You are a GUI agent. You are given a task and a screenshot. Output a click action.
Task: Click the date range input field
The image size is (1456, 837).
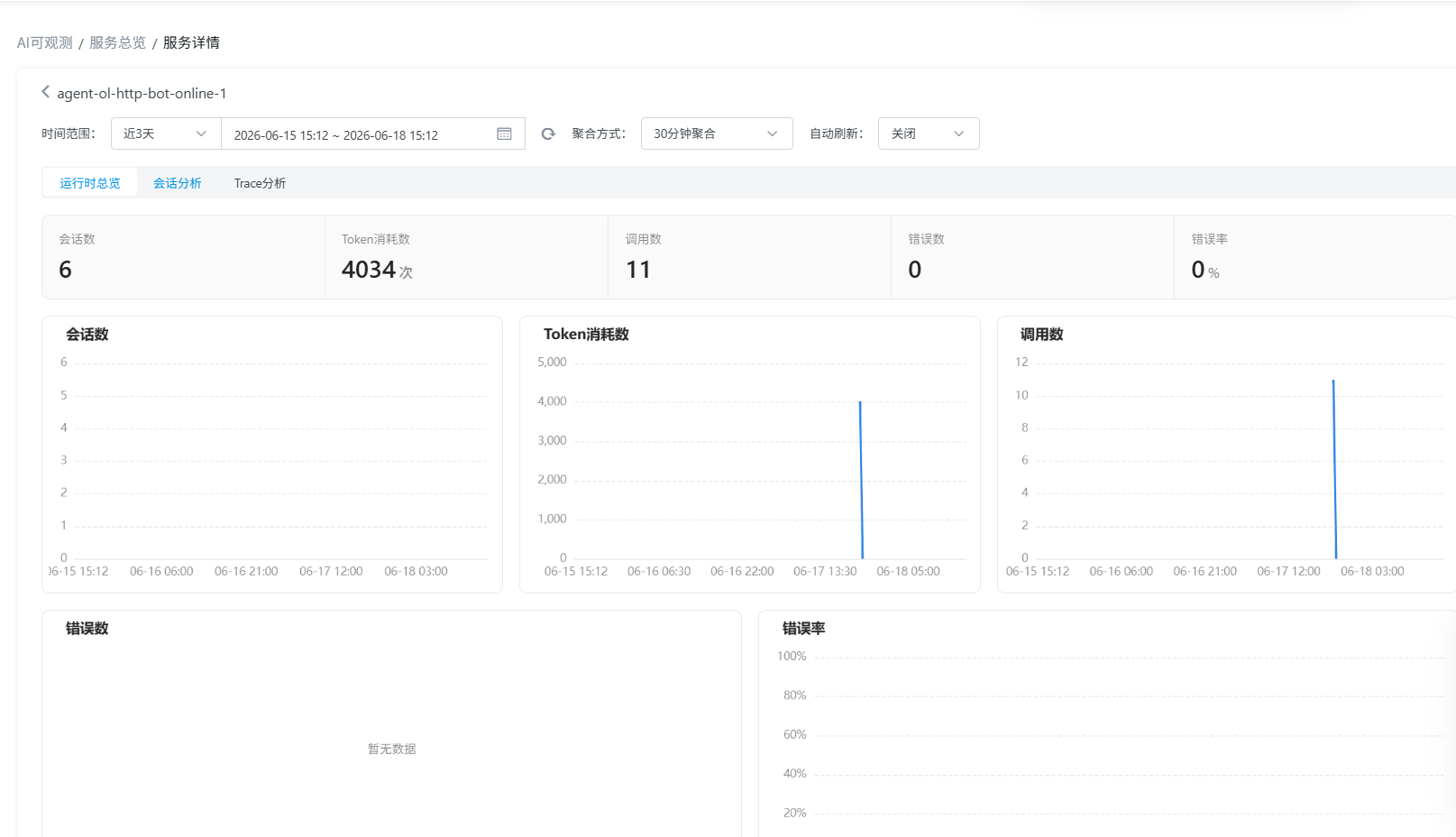tap(373, 133)
